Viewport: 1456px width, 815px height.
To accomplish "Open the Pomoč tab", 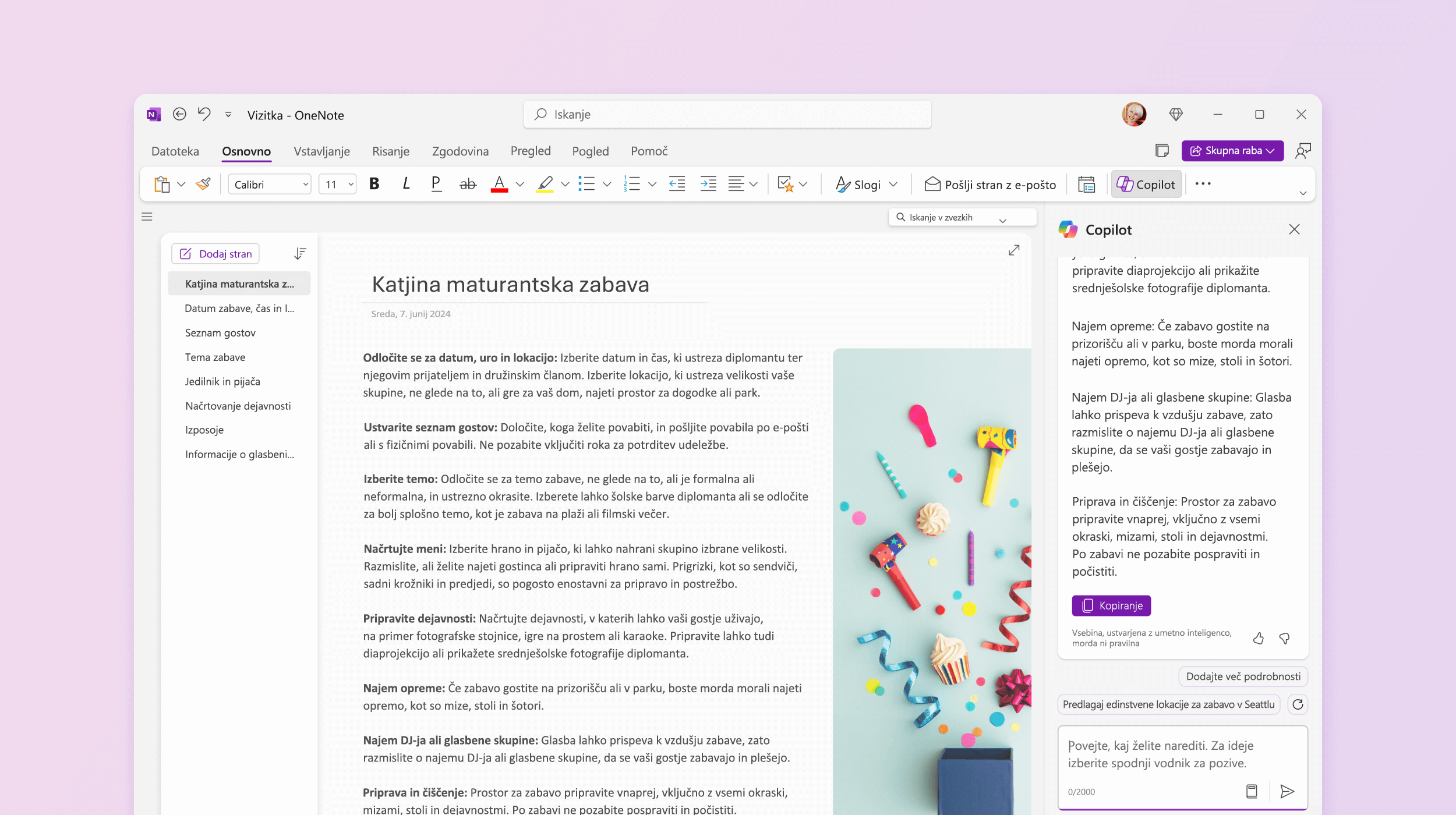I will click(649, 151).
